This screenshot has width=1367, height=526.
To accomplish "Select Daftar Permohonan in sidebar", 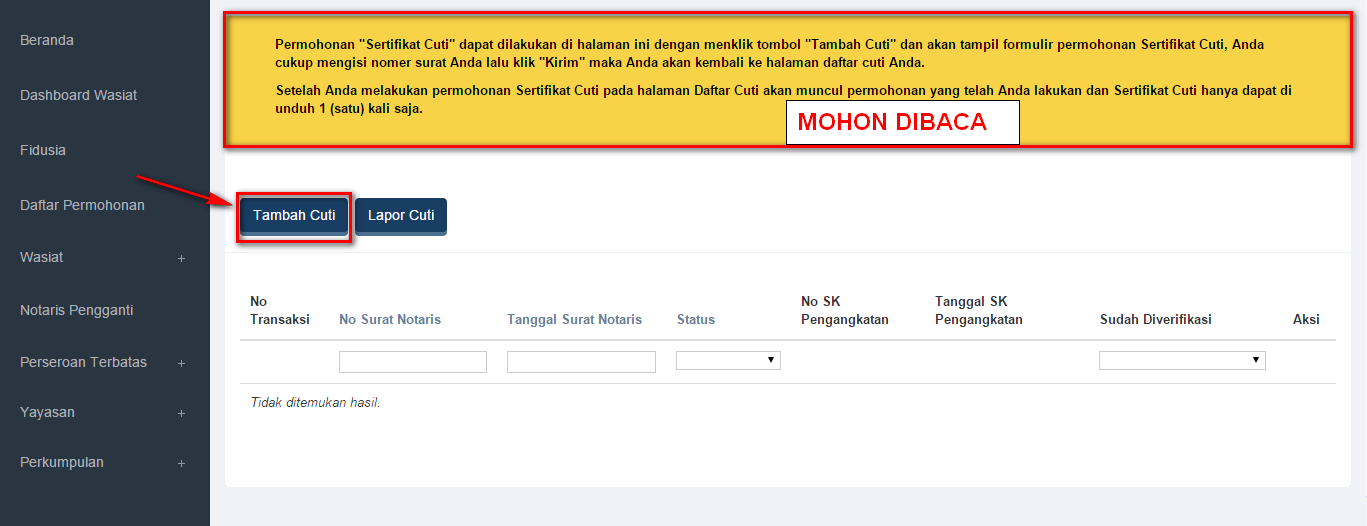I will (x=82, y=205).
